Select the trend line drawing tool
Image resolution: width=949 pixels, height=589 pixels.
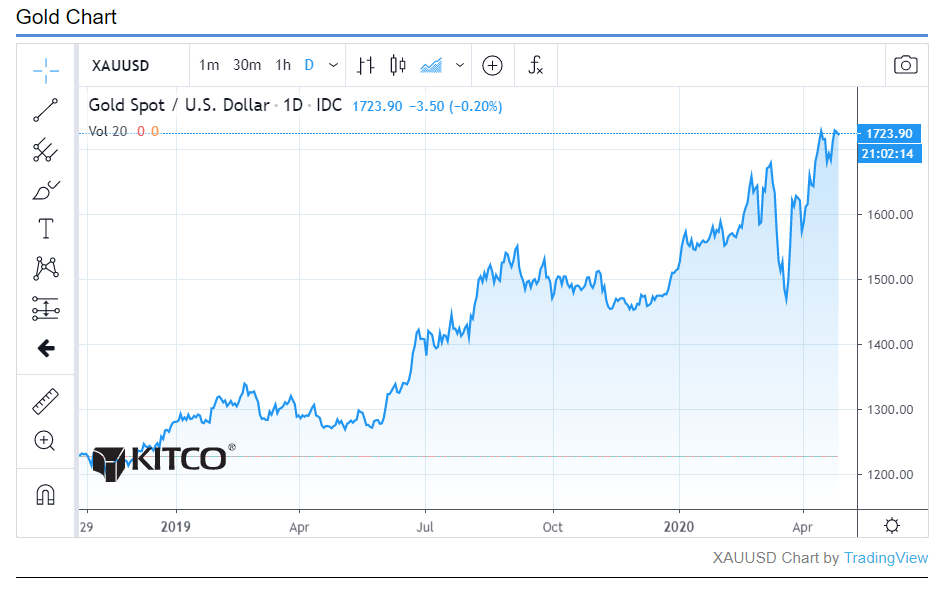(x=46, y=110)
